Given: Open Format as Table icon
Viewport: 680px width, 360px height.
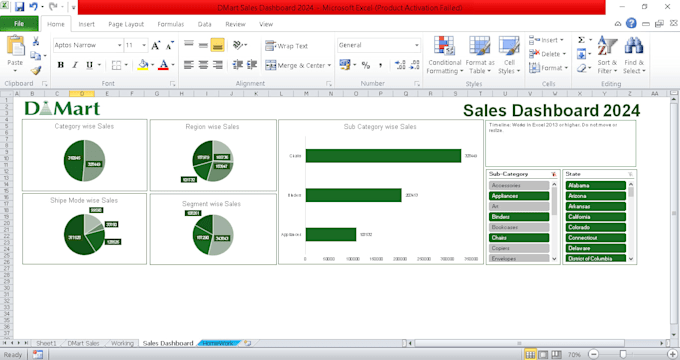Looking at the screenshot, I should [480, 46].
